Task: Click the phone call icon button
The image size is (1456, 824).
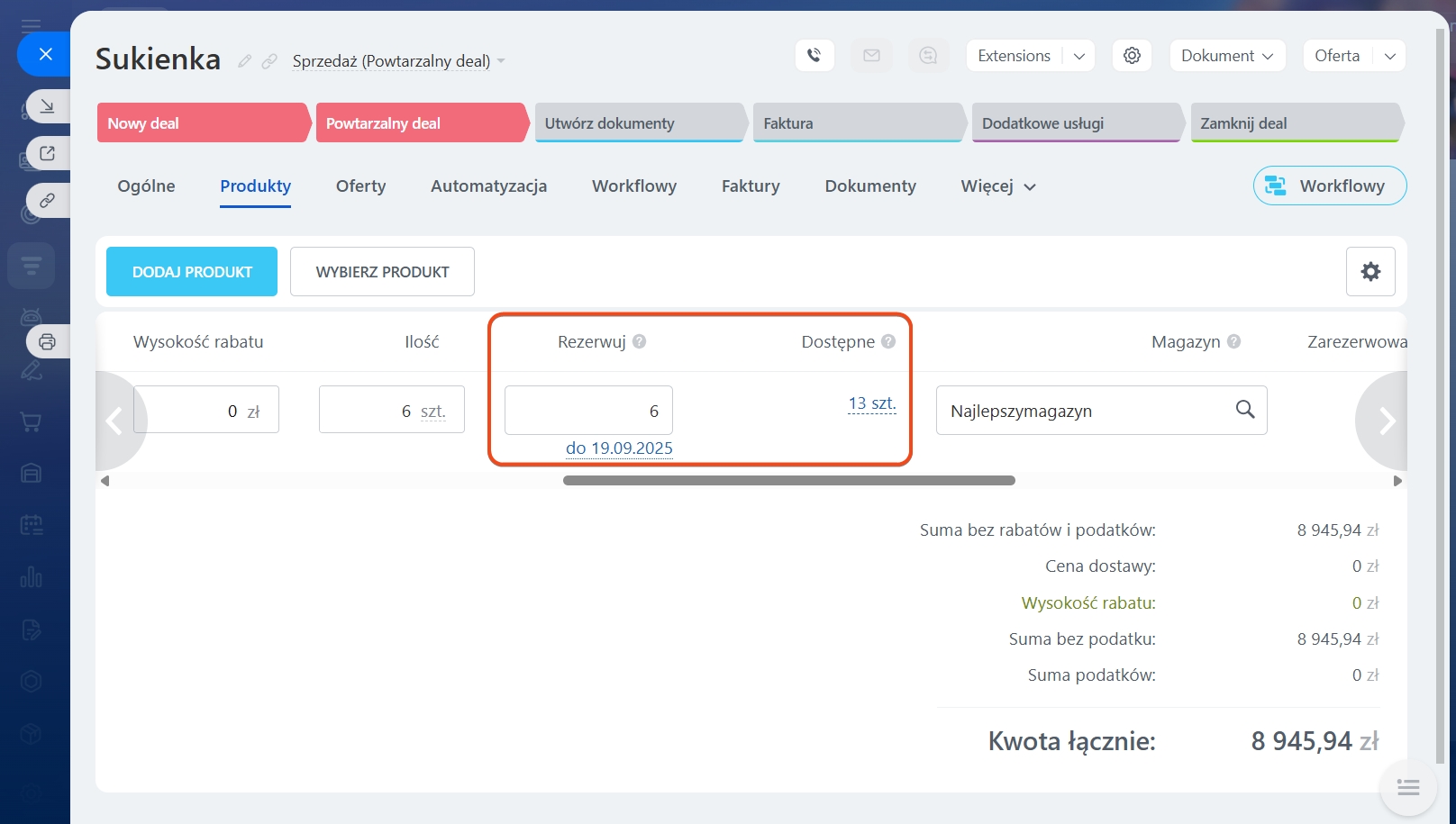Action: [814, 56]
